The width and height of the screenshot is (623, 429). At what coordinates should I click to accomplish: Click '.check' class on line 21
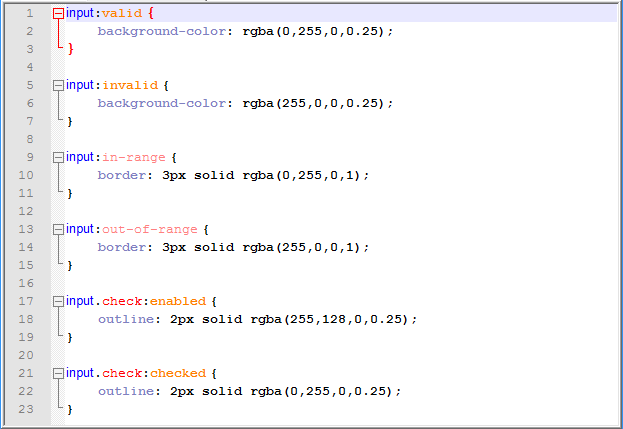tap(118, 373)
